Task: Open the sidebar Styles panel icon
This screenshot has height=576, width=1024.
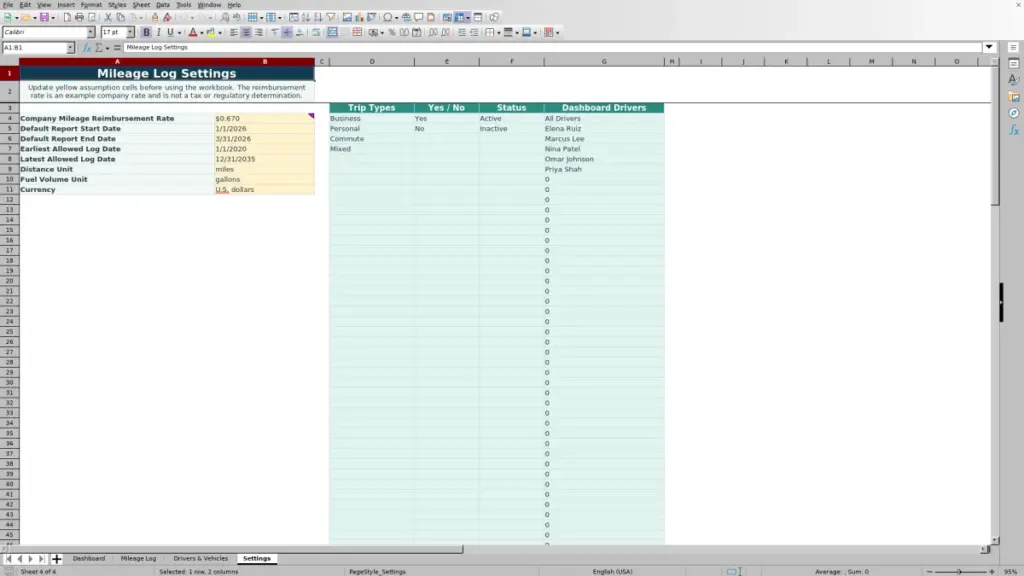Action: [1014, 80]
